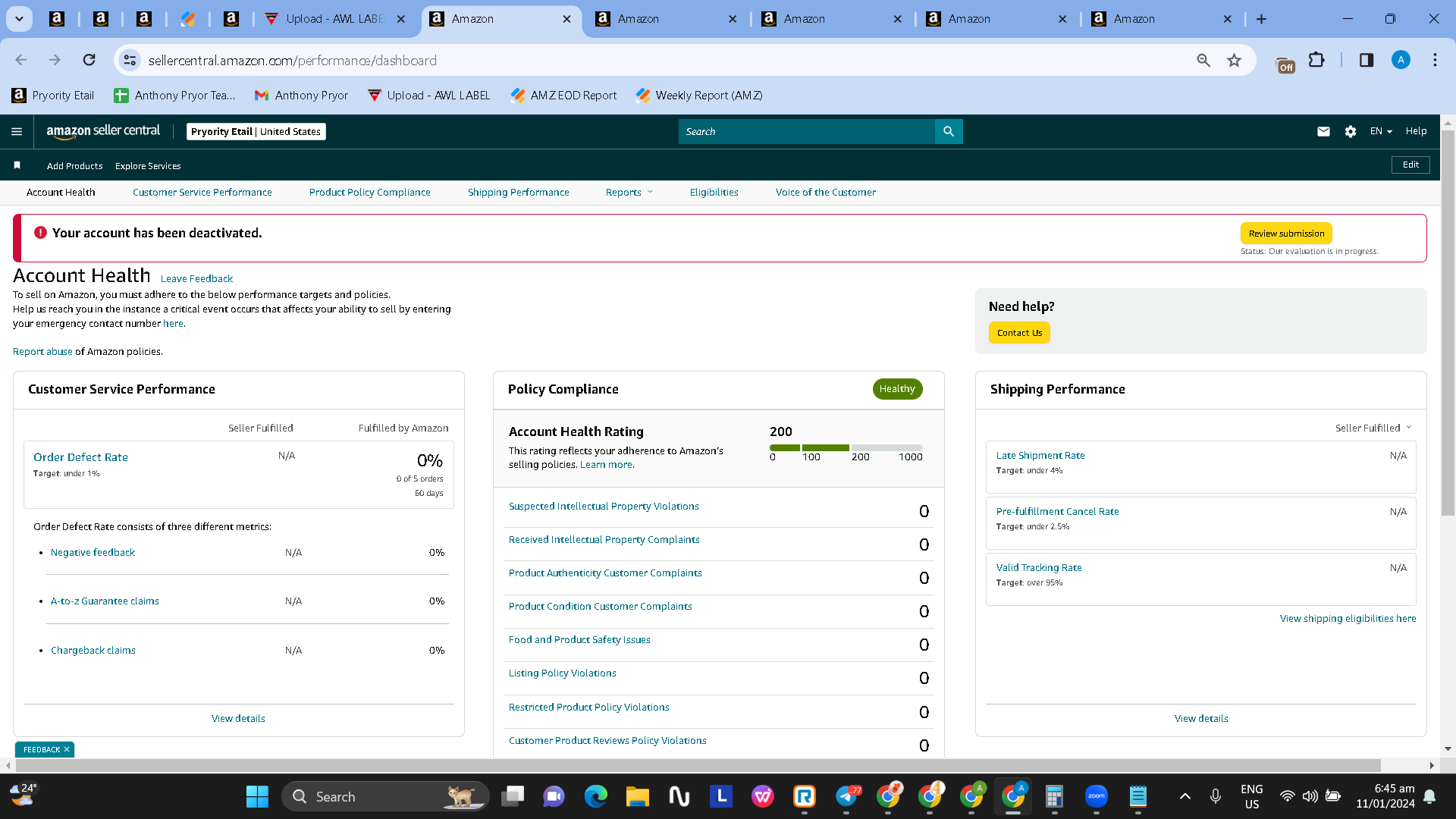The image size is (1456, 819).
Task: Open the Customer Service Performance tab
Action: click(202, 192)
